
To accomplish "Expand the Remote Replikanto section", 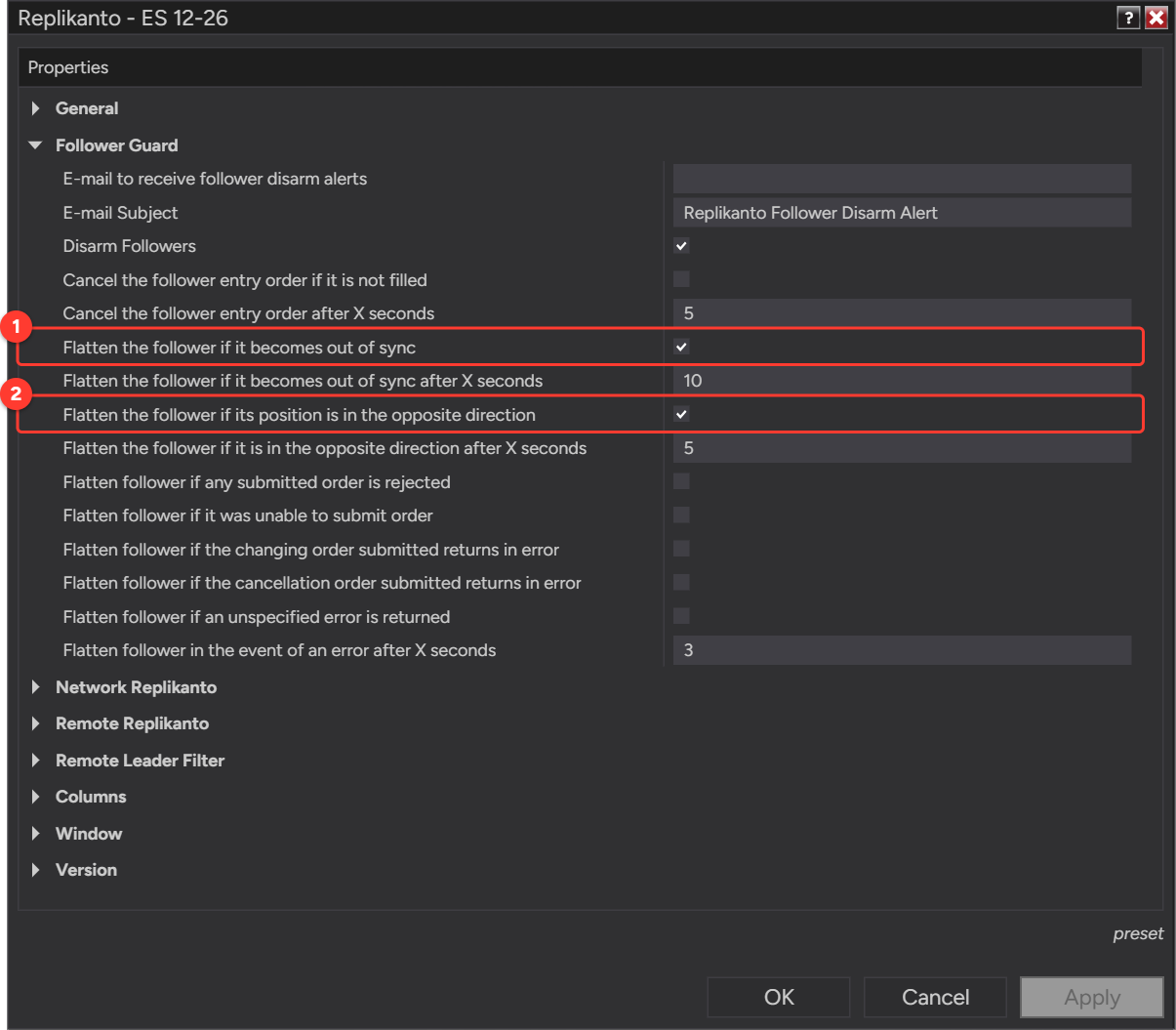I will tap(36, 723).
